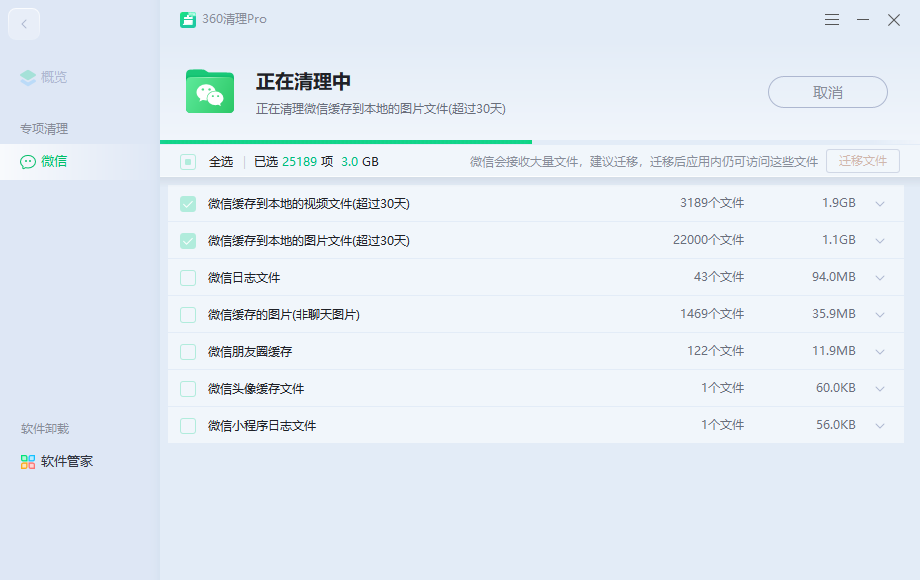The height and width of the screenshot is (580, 920).
Task: Click the back arrow button
Action: (24, 24)
